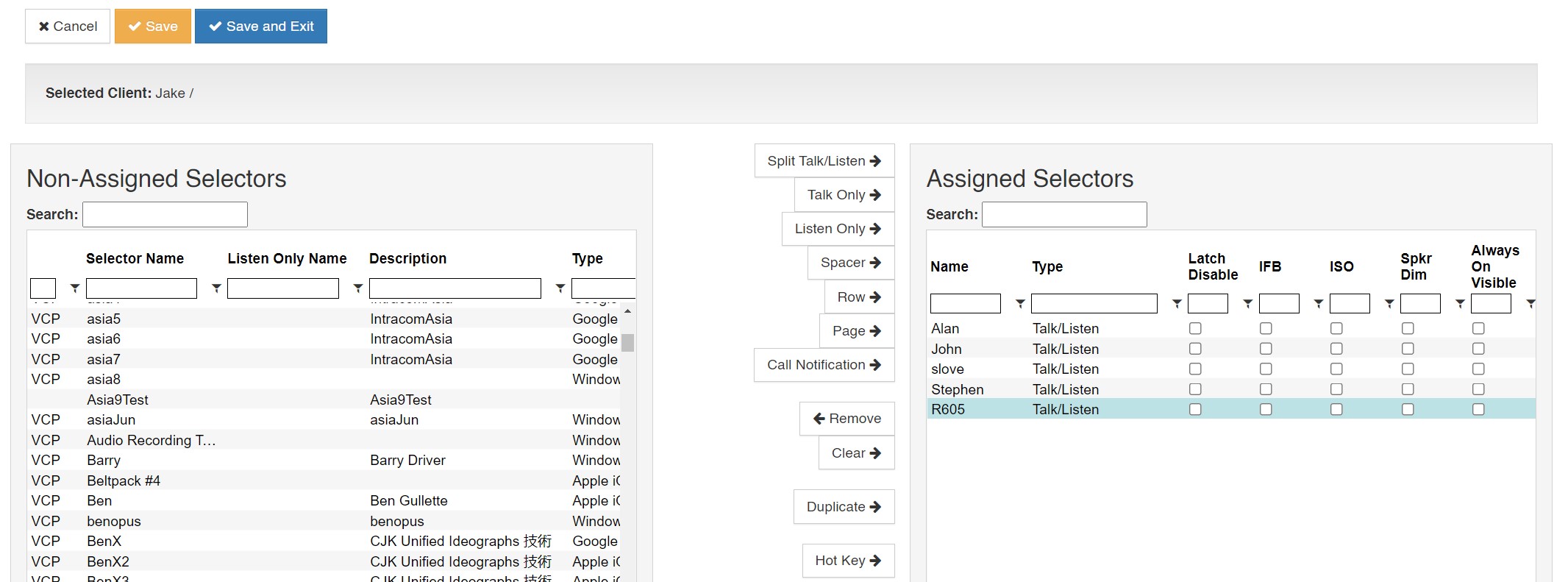Toggle Always On Visible for R605
The width and height of the screenshot is (1568, 582).
pos(1478,409)
